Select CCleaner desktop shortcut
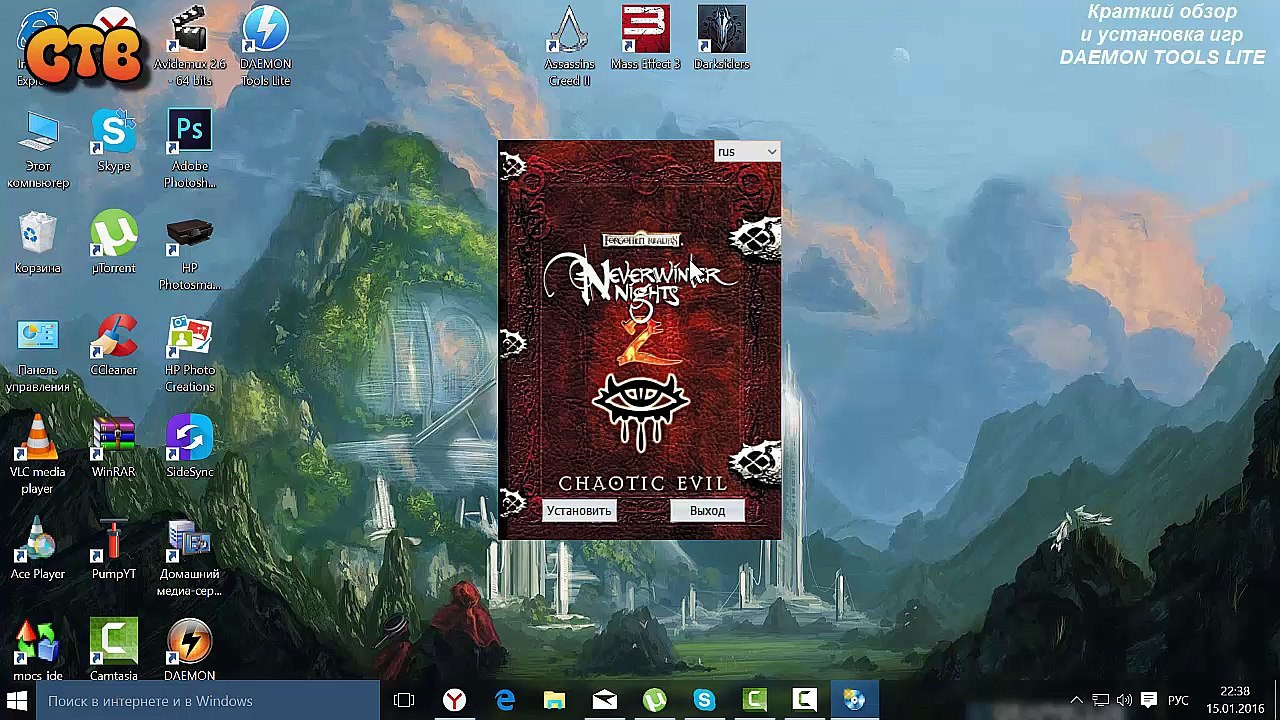 tap(114, 345)
